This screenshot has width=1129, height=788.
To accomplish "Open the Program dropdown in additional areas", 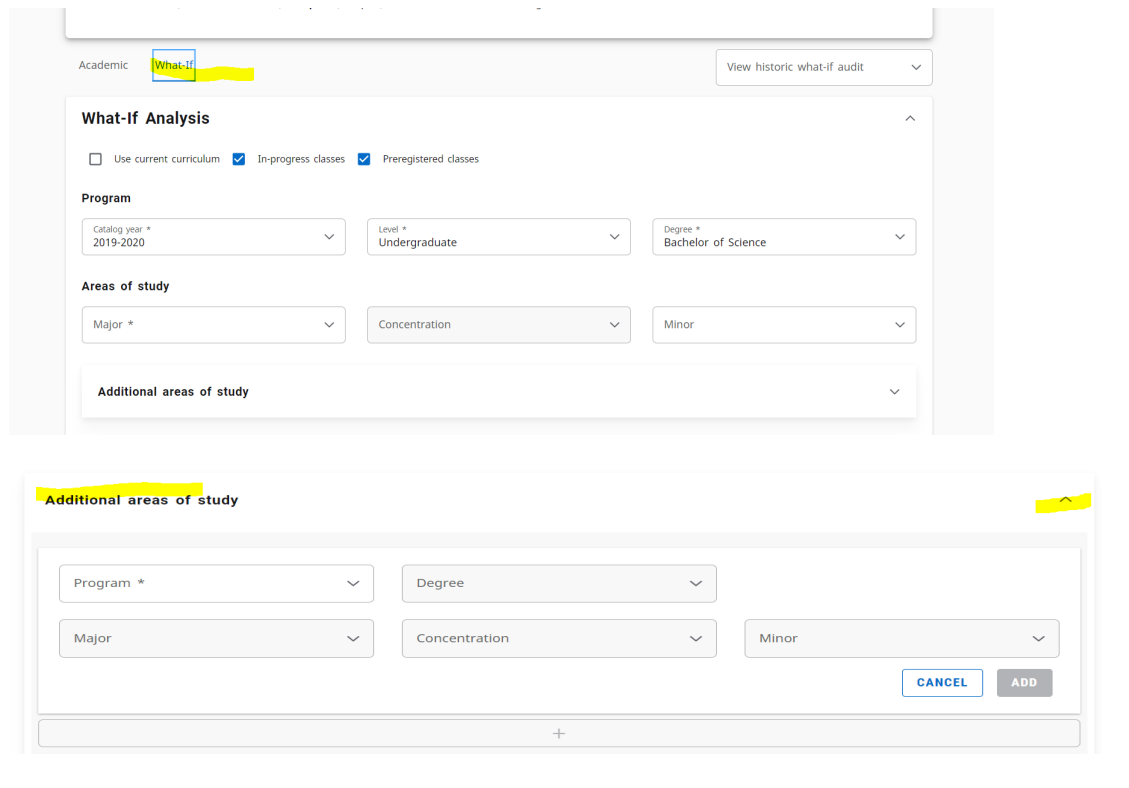I will pyautogui.click(x=216, y=583).
